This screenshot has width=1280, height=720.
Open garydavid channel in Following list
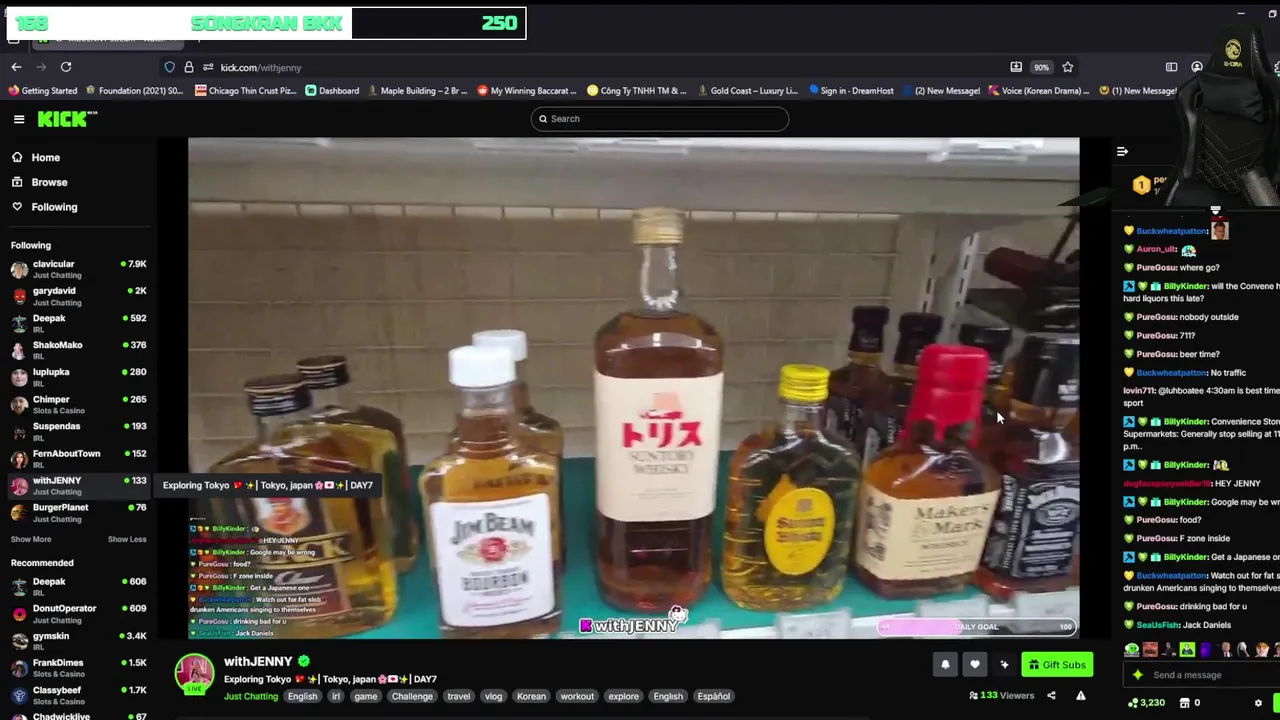click(78, 295)
